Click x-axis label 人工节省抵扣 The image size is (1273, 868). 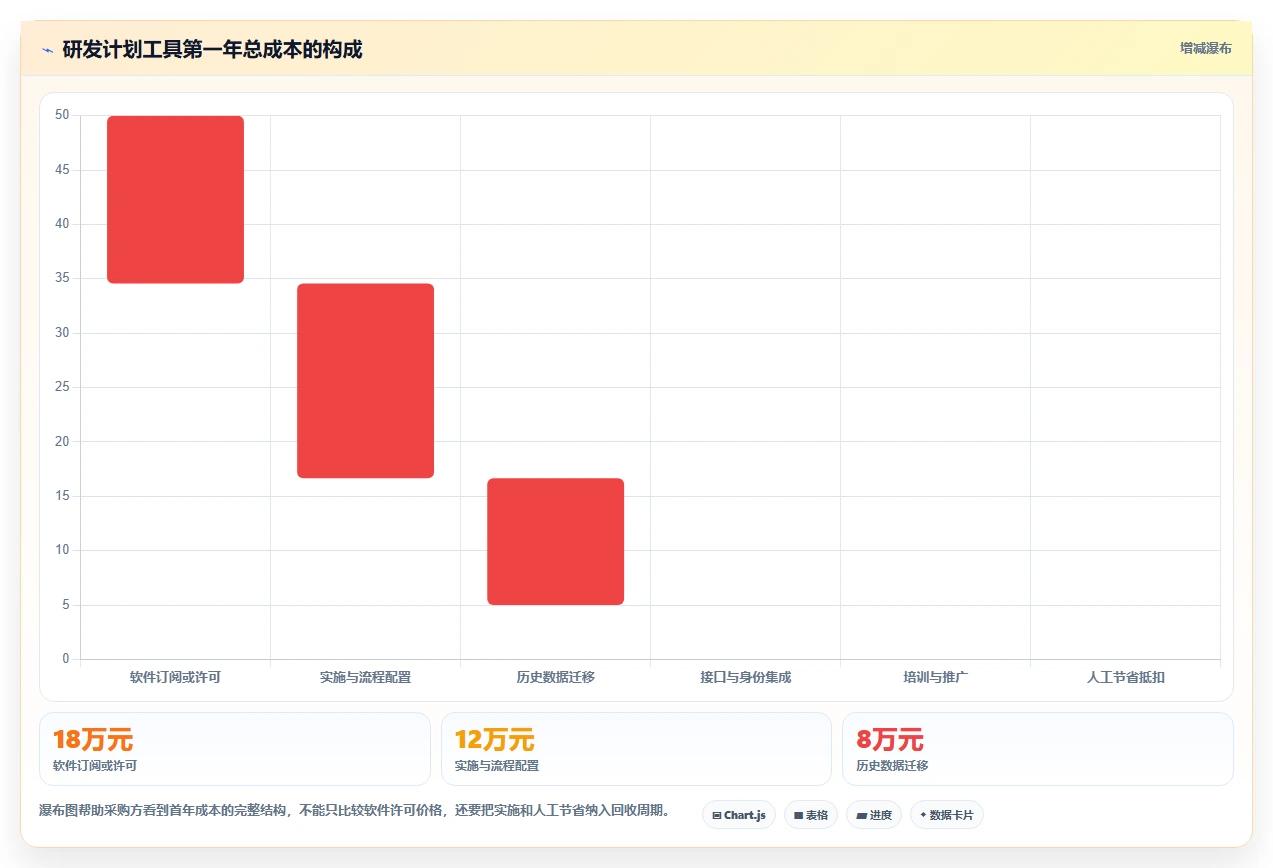click(1125, 677)
